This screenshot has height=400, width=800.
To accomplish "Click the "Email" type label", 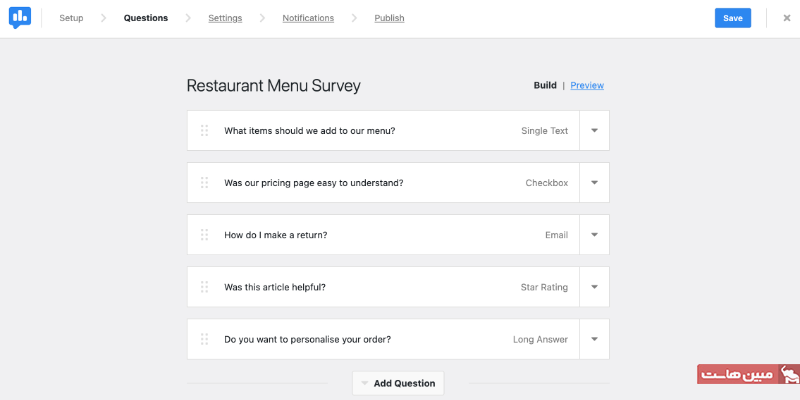I will pyautogui.click(x=557, y=235).
